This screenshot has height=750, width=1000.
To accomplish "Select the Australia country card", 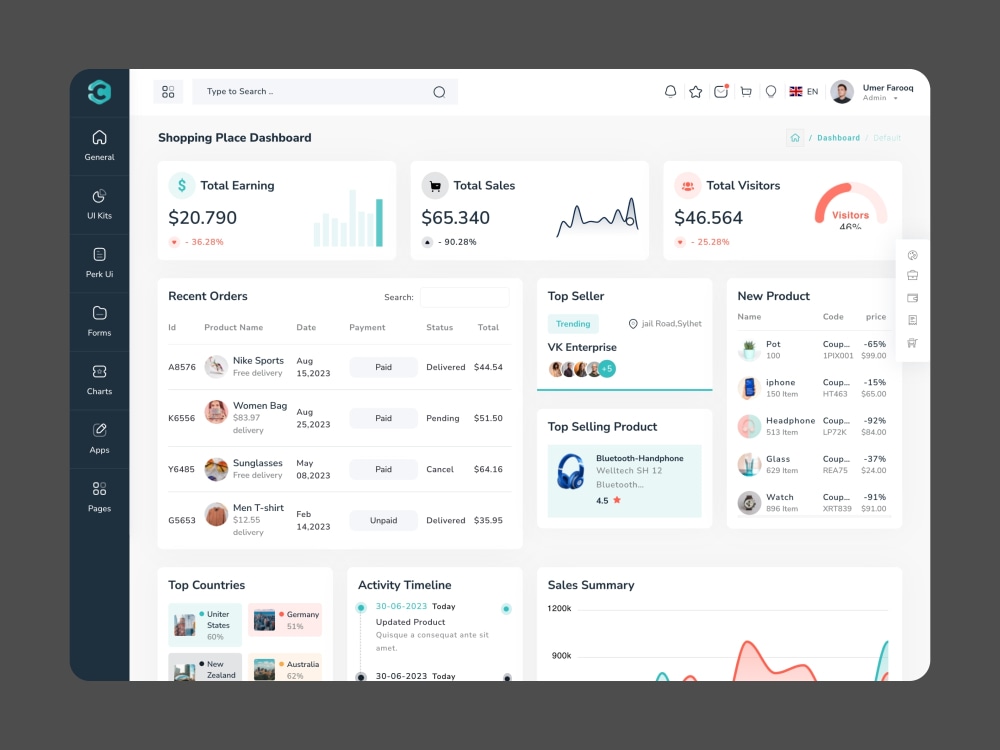I will tap(285, 667).
